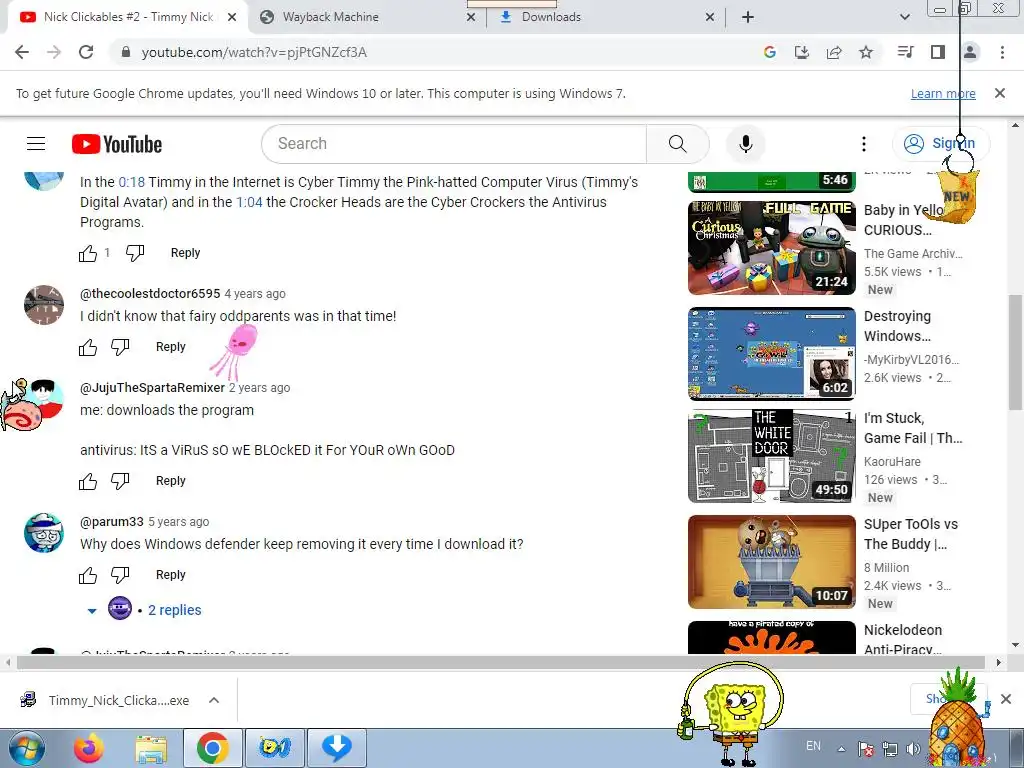The image size is (1024, 768).
Task: Open the download options chevron for Timmy_Nick_Clicka exe
Action: coord(214,700)
